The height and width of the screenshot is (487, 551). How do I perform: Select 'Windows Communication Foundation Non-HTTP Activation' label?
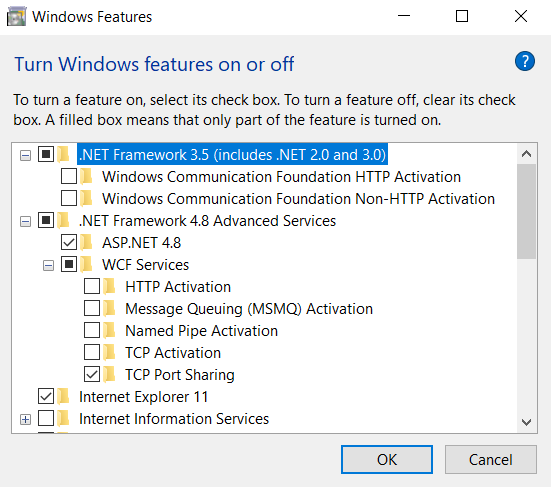pos(298,199)
